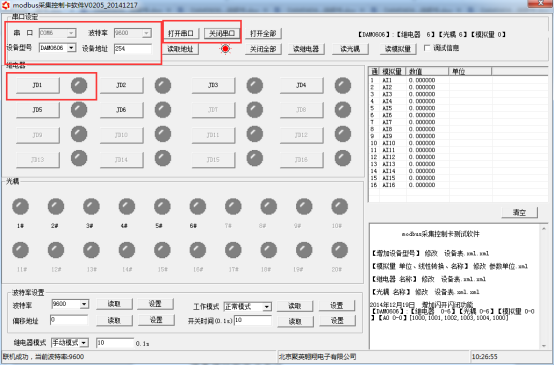Click the JD1 relay indicator lamp
The width and height of the screenshot is (554, 365).
click(x=79, y=86)
